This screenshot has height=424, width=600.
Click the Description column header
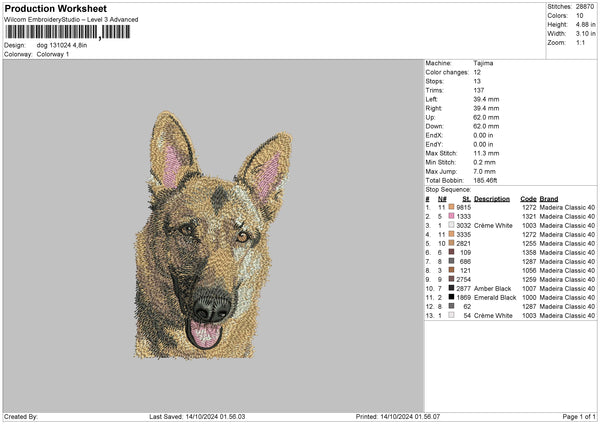[492, 198]
